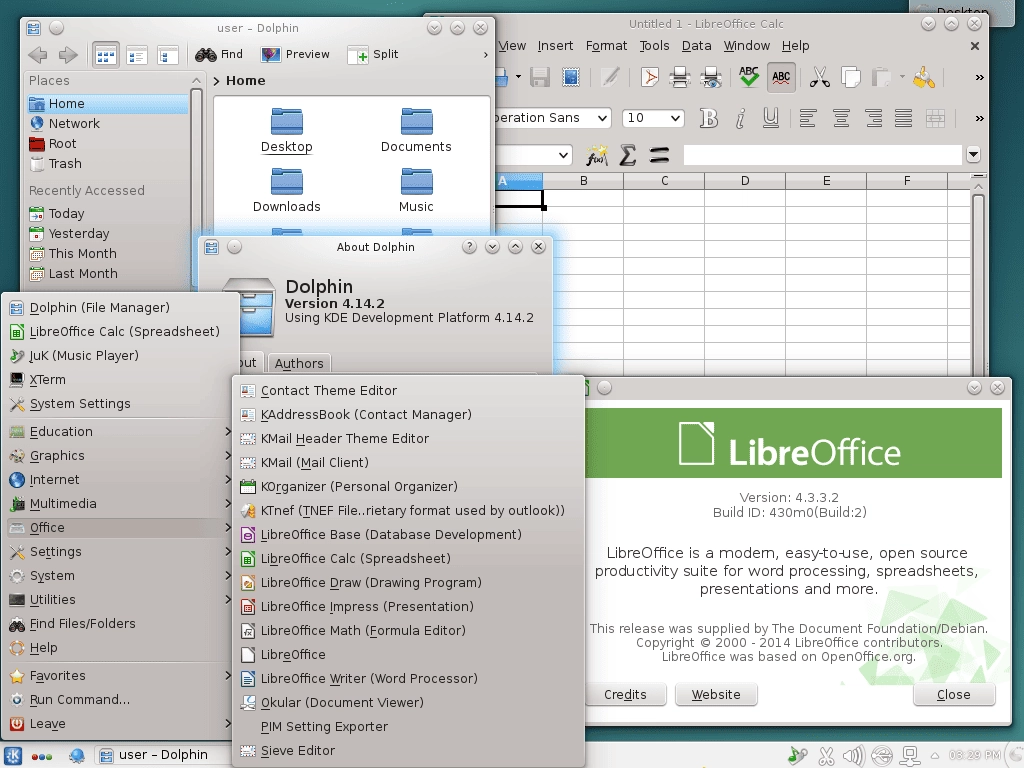1024x768 pixels.
Task: Open the font size dropdown in Calc
Action: tap(675, 118)
